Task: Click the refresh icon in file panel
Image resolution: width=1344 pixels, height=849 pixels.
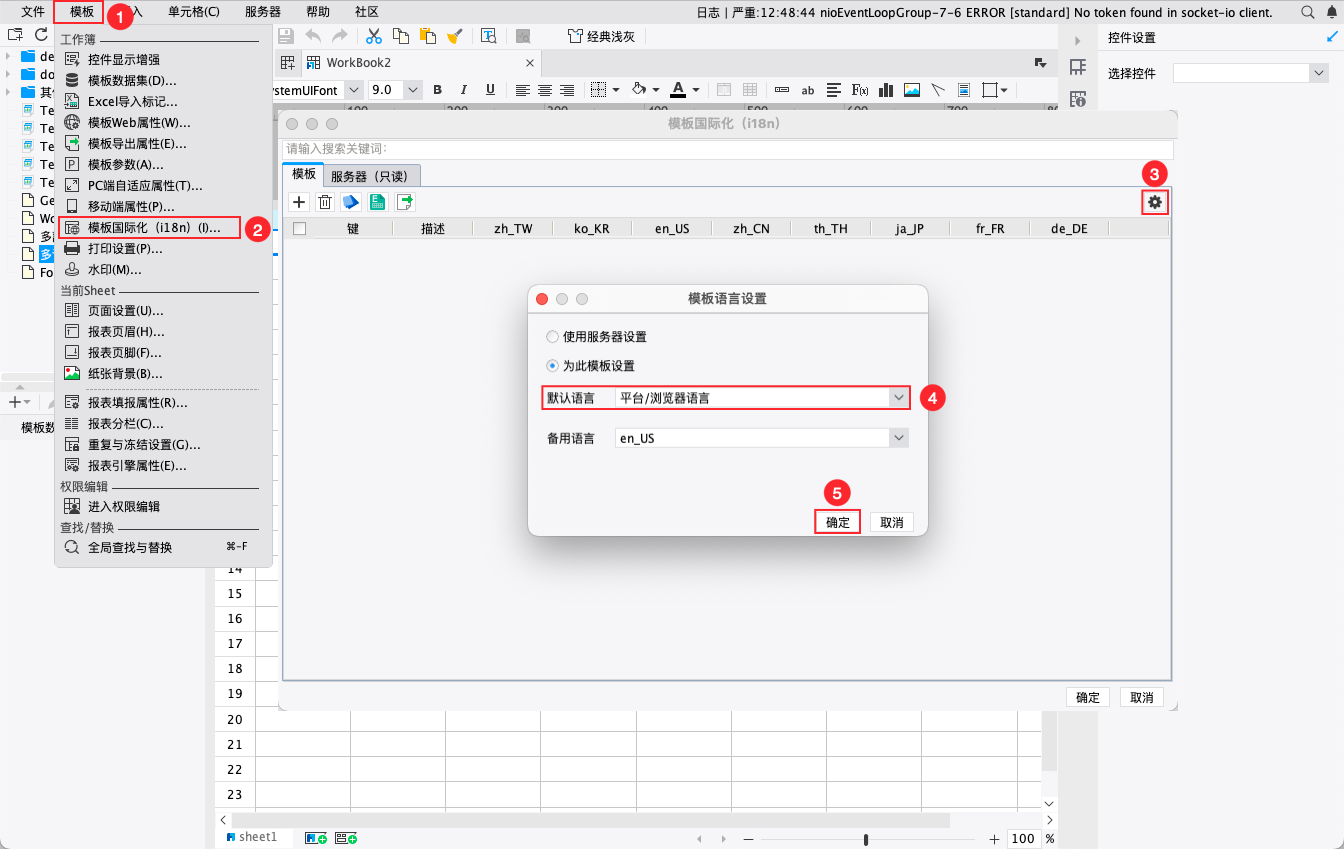Action: (41, 35)
